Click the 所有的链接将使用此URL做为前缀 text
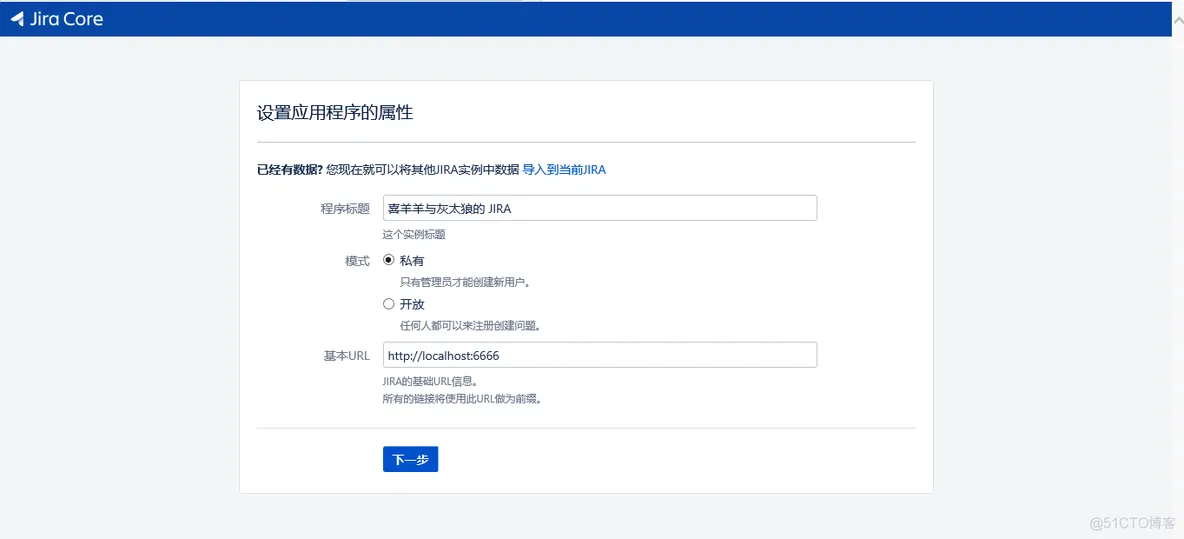This screenshot has height=539, width=1184. pos(463,399)
